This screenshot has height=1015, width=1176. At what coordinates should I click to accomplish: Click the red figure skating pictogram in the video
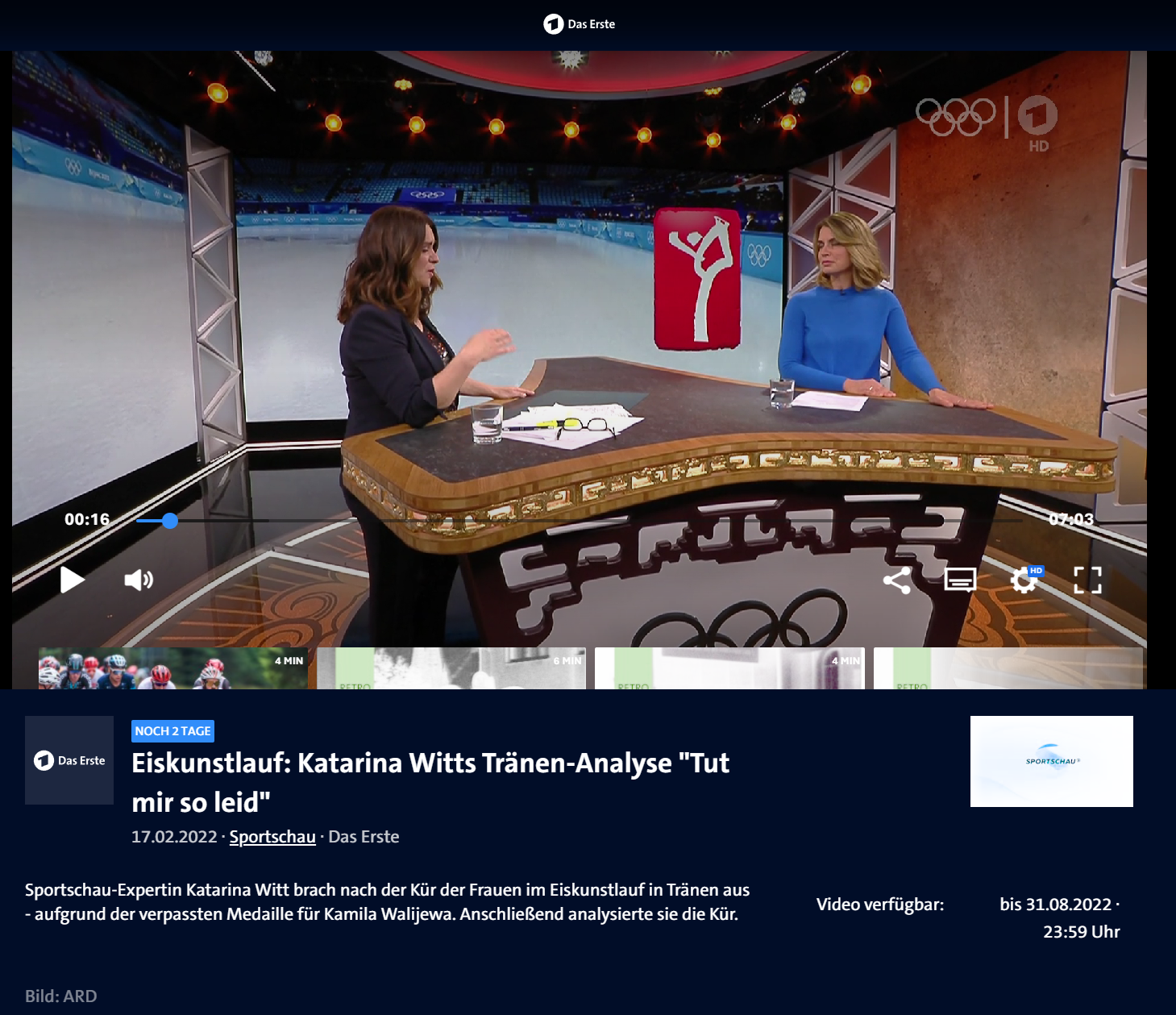coord(697,279)
